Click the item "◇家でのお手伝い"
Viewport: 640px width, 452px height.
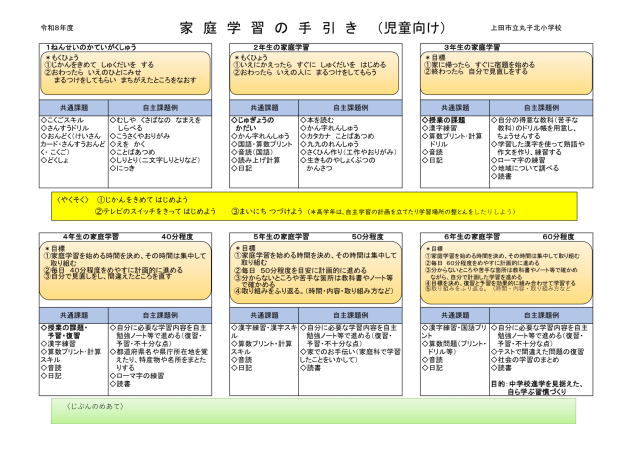pyautogui.click(x=350, y=356)
